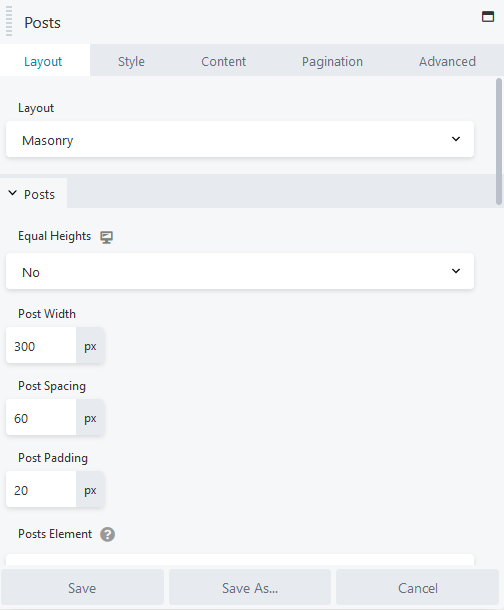Image resolution: width=504 pixels, height=610 pixels.
Task: Open the Pagination tab
Action: click(x=332, y=61)
